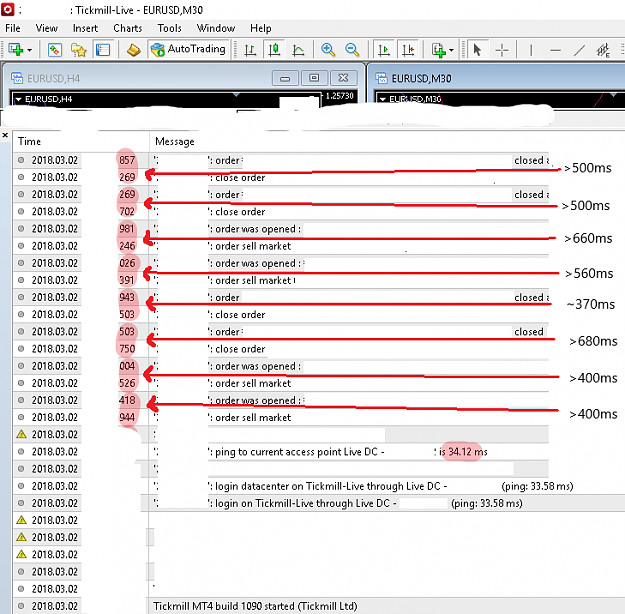Toggle chart auto scroll icon
This screenshot has width=625, height=614.
(383, 50)
